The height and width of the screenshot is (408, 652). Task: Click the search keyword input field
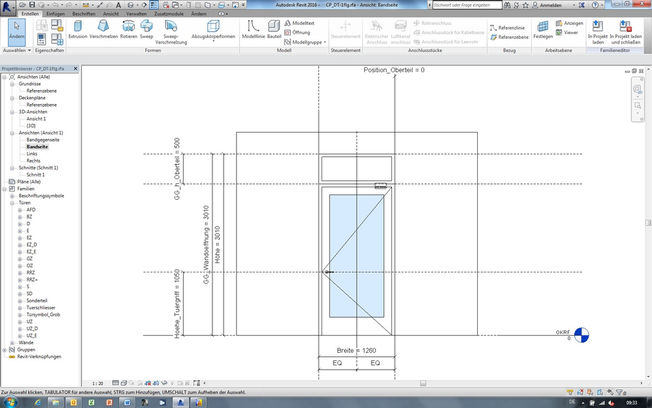[x=467, y=5]
